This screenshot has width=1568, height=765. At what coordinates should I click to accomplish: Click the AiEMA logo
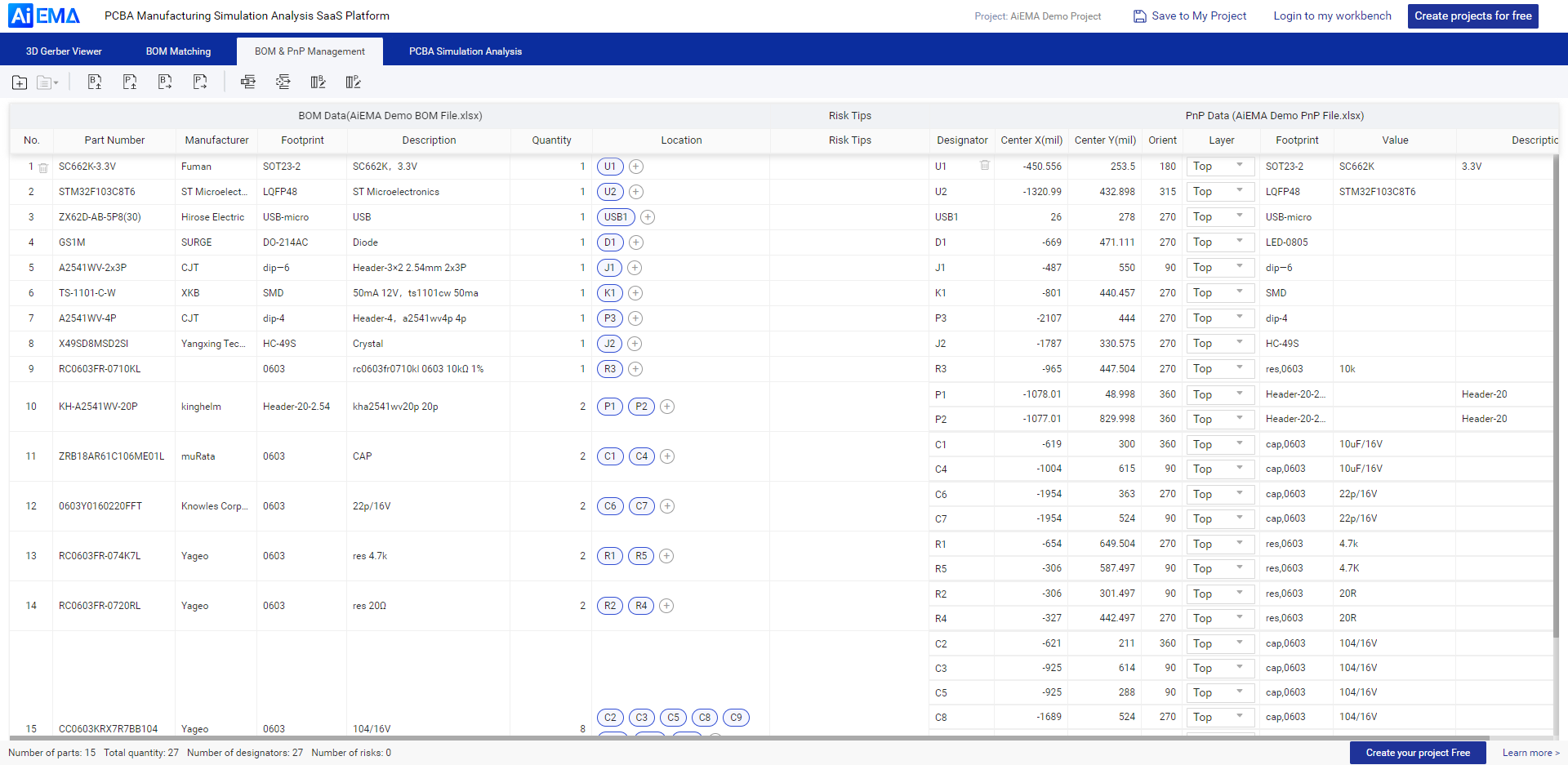tap(45, 16)
